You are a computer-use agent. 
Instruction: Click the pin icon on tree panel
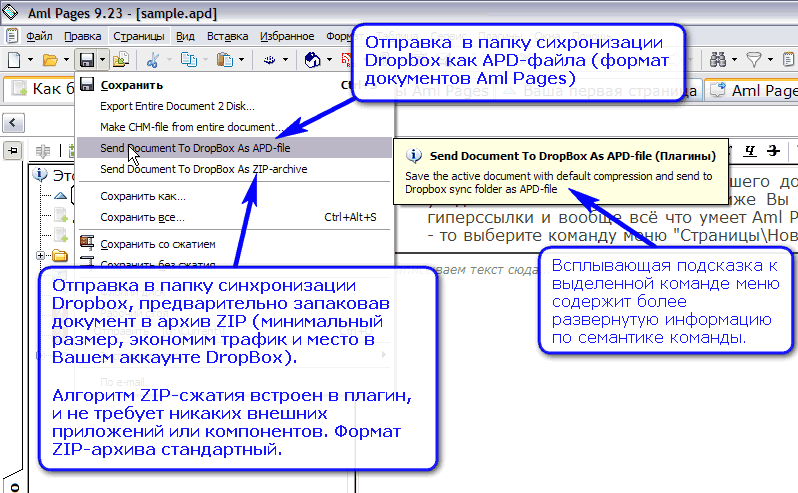13,151
